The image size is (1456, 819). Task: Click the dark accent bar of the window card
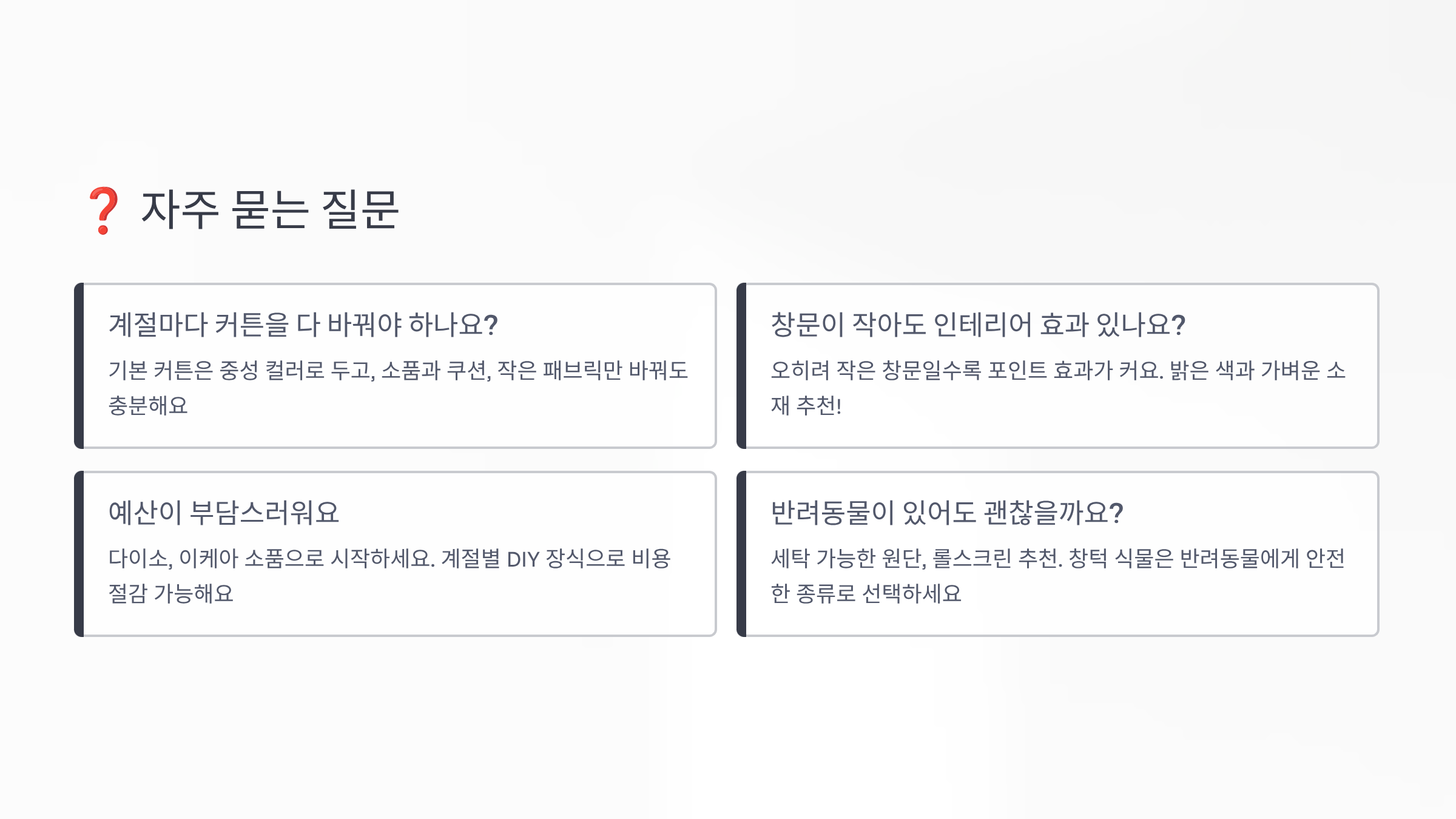(741, 366)
